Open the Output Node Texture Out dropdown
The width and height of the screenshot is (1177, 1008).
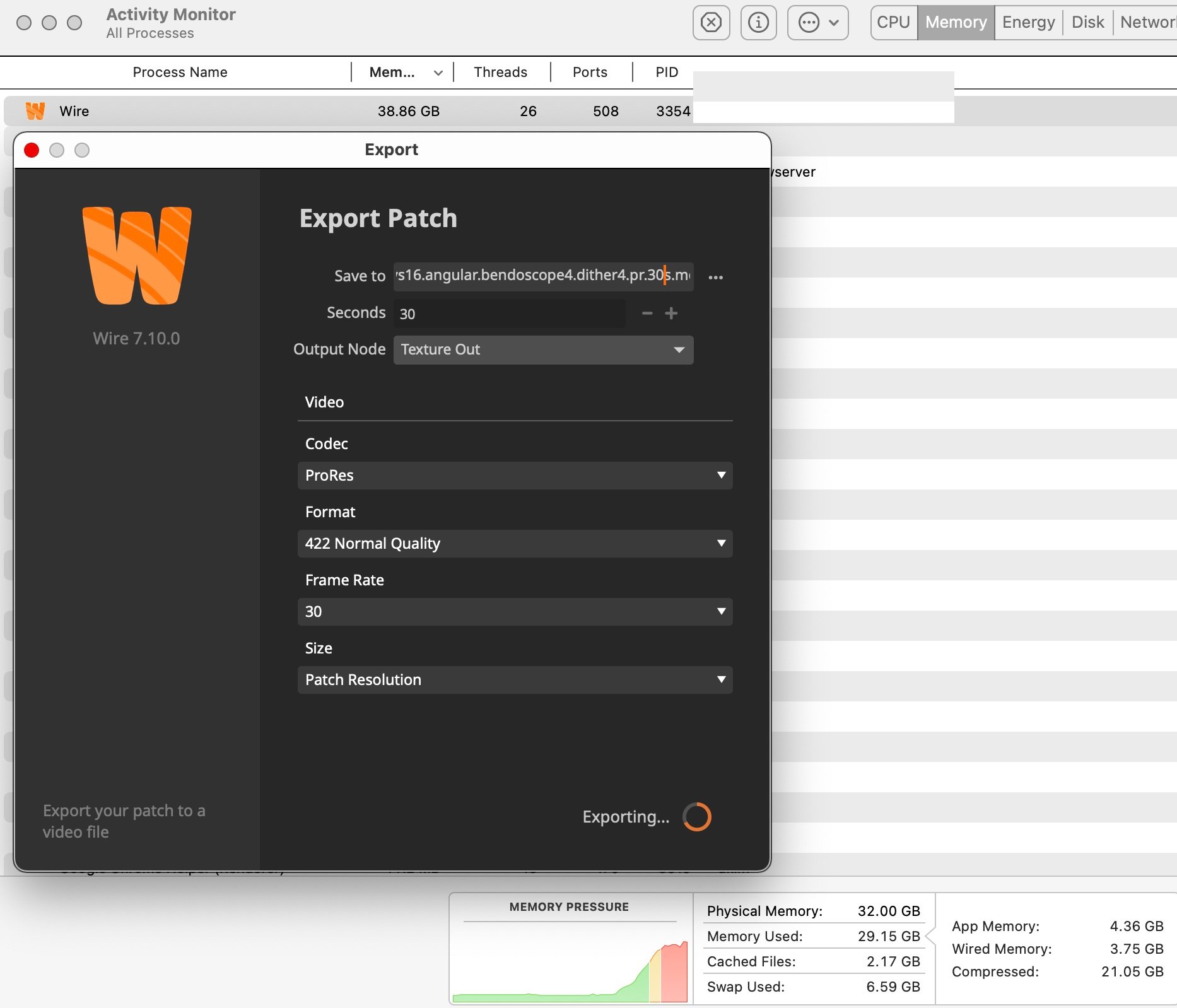coord(543,350)
